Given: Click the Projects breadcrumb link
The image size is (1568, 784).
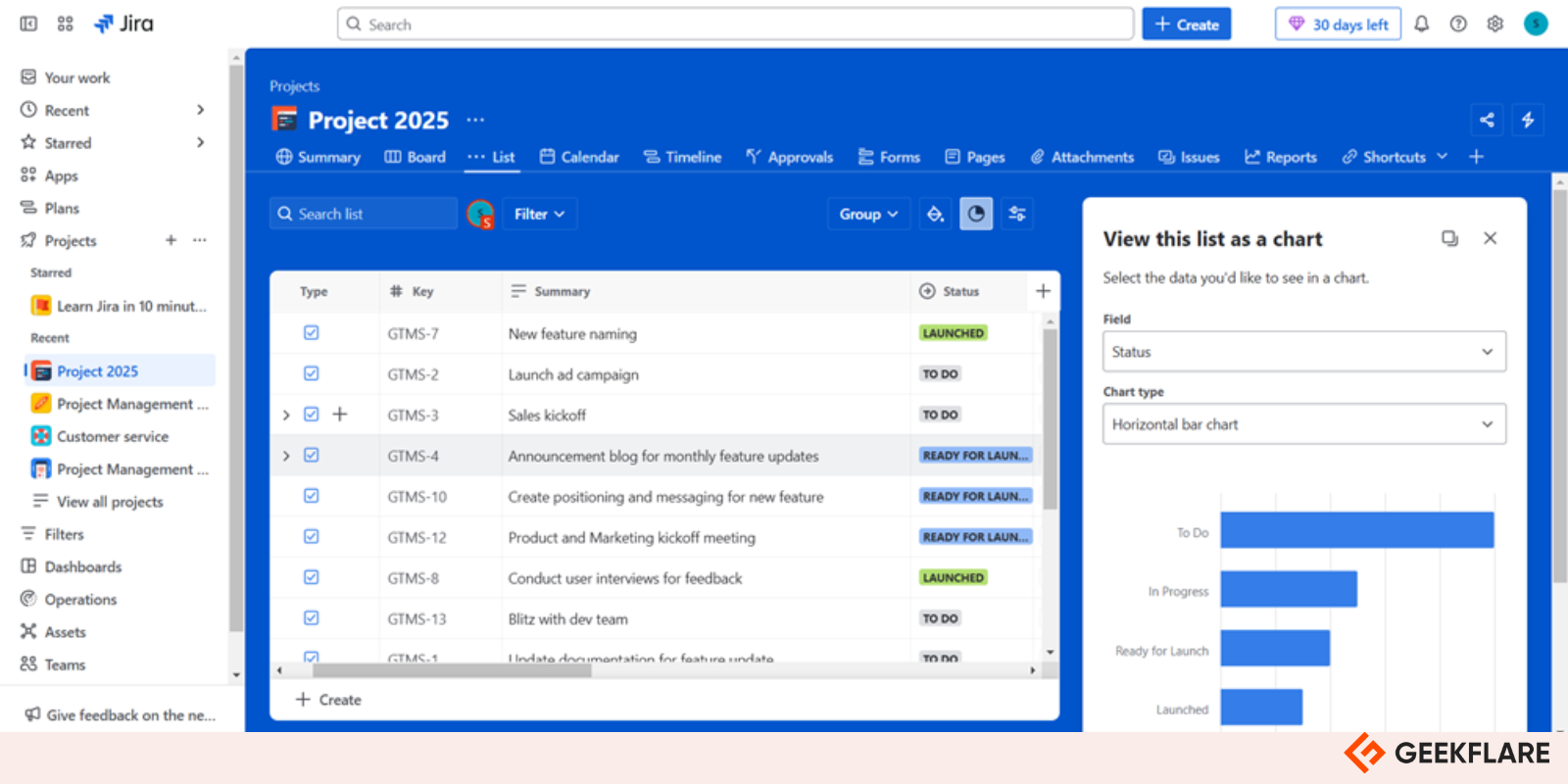Looking at the screenshot, I should coord(294,86).
